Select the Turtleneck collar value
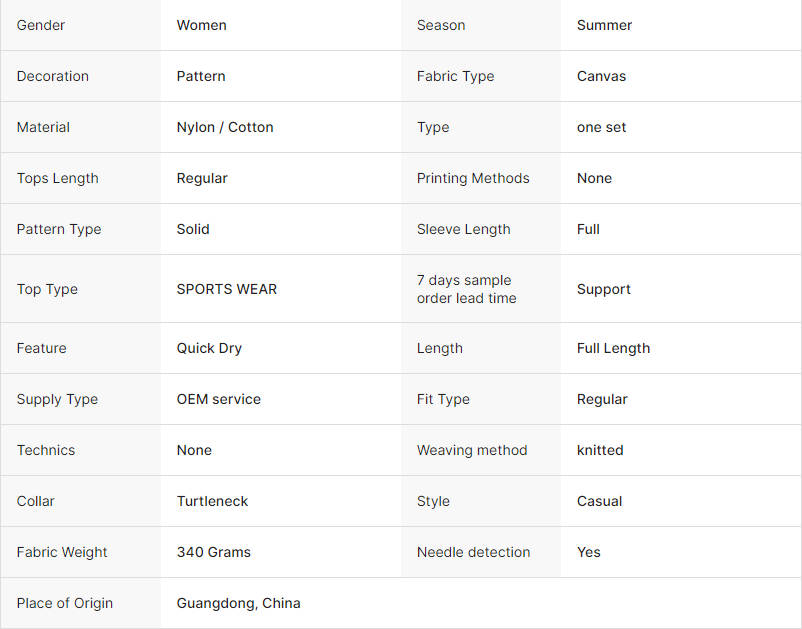802x629 pixels. click(211, 501)
